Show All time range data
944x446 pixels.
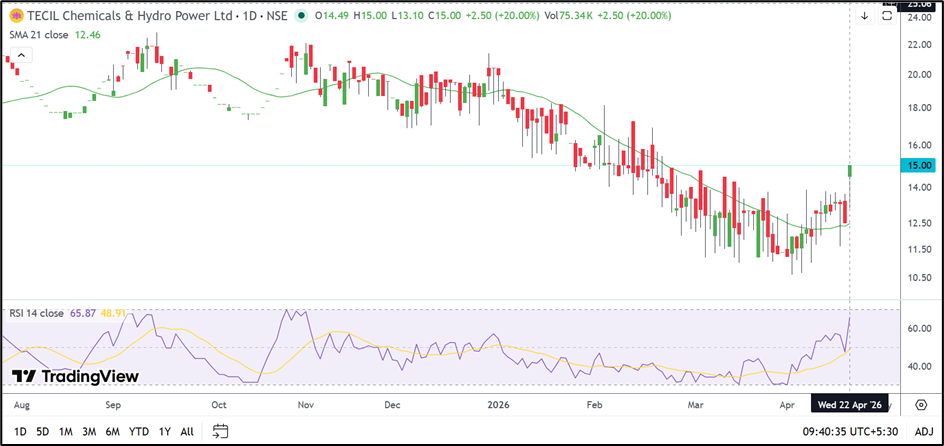[187, 432]
